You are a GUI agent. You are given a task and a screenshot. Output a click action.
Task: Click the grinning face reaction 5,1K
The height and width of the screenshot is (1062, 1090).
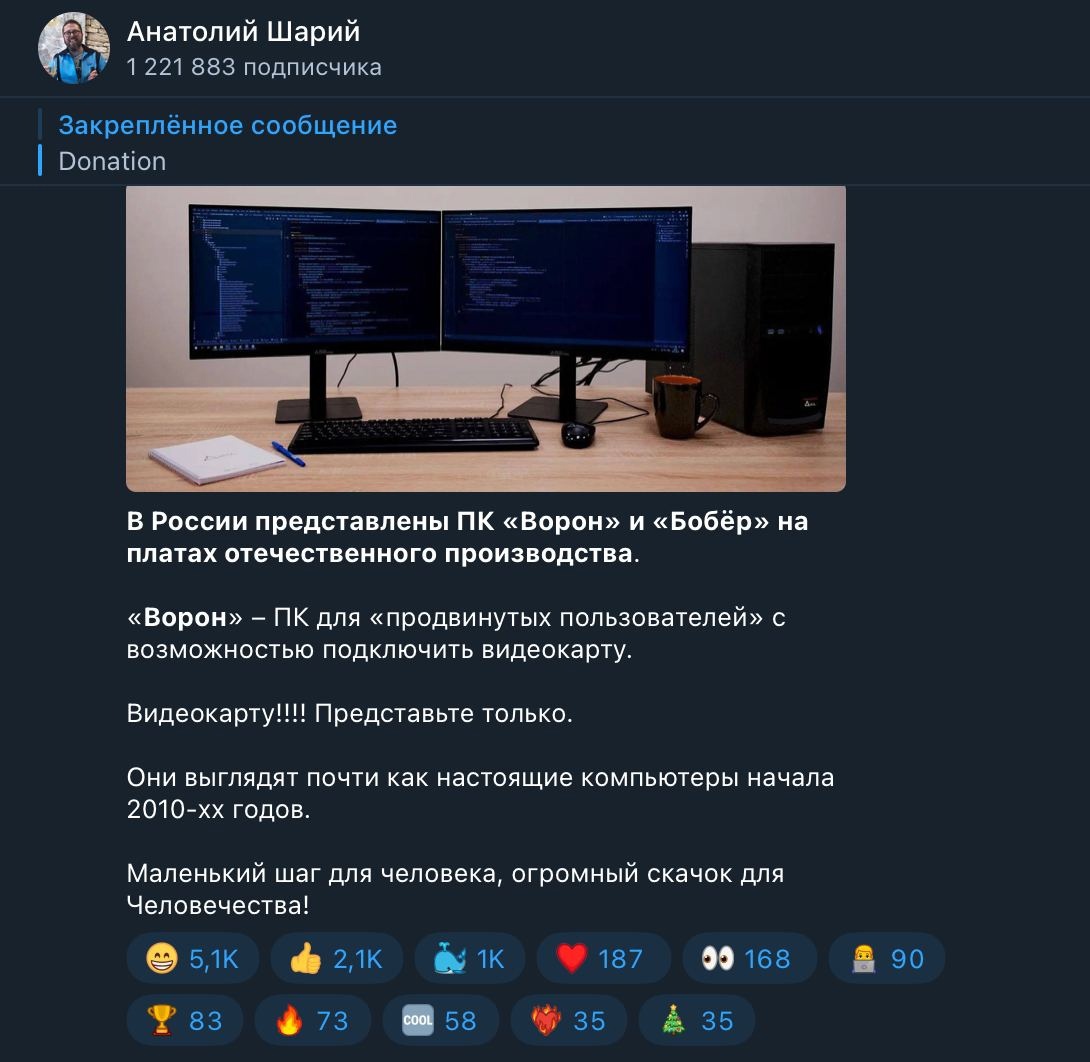click(x=193, y=958)
